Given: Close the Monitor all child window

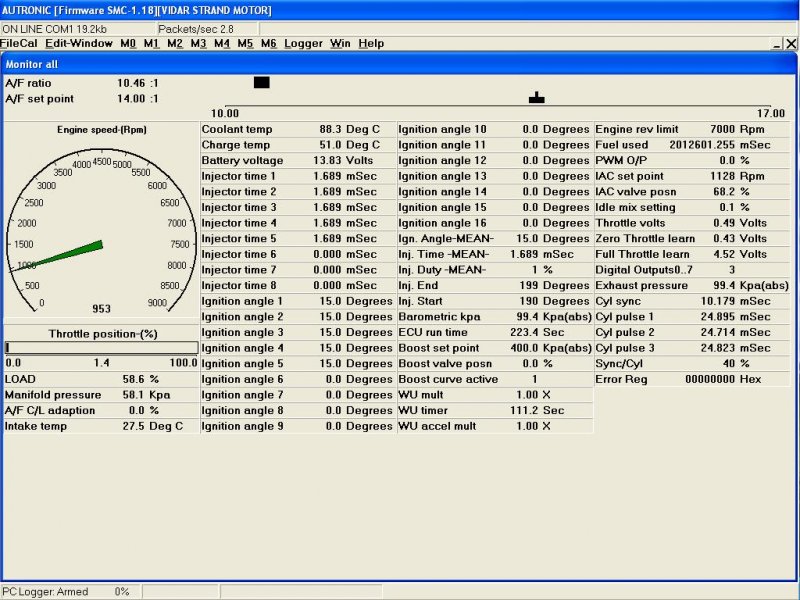Looking at the screenshot, I should coord(791,45).
